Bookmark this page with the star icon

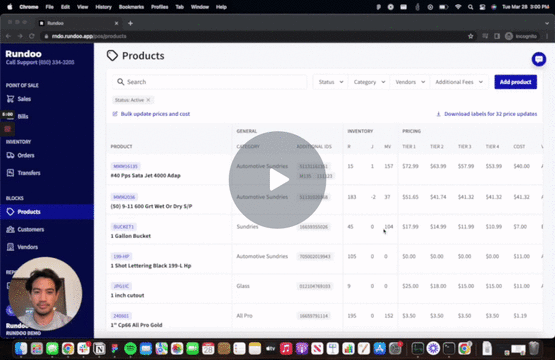click(470, 36)
